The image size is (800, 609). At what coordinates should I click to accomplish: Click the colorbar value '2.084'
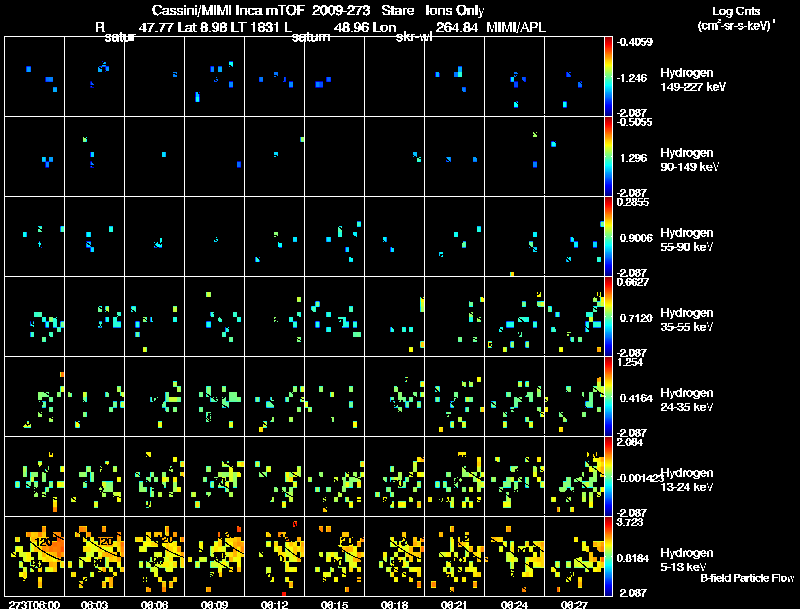(x=630, y=442)
